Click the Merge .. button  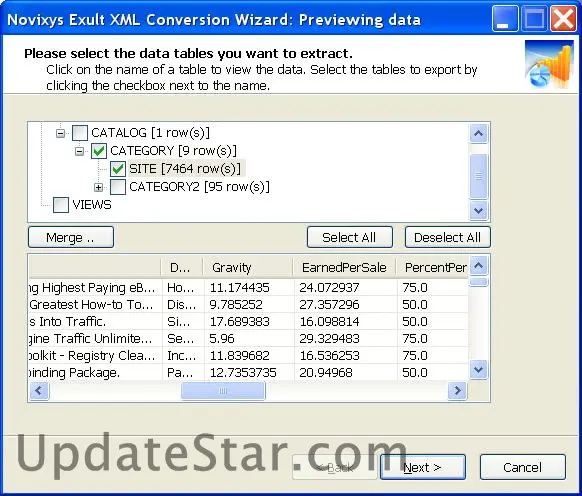pos(71,237)
